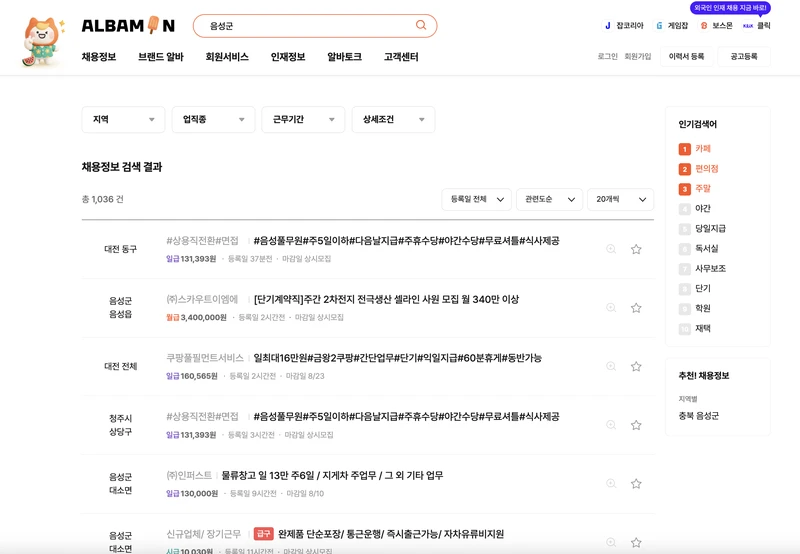Open recommended region 충북 음성군
Image resolution: width=800 pixels, height=554 pixels.
(x=698, y=416)
